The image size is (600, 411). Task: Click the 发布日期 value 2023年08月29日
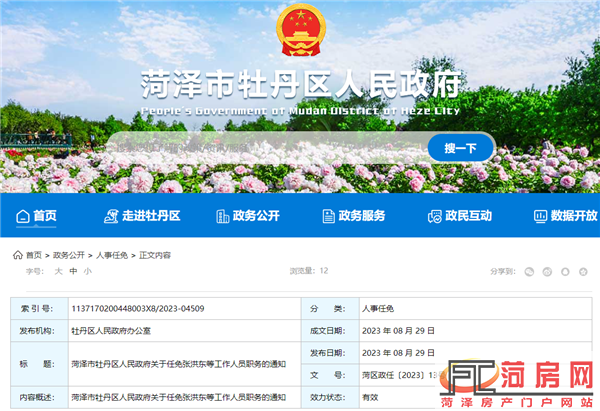coord(398,353)
